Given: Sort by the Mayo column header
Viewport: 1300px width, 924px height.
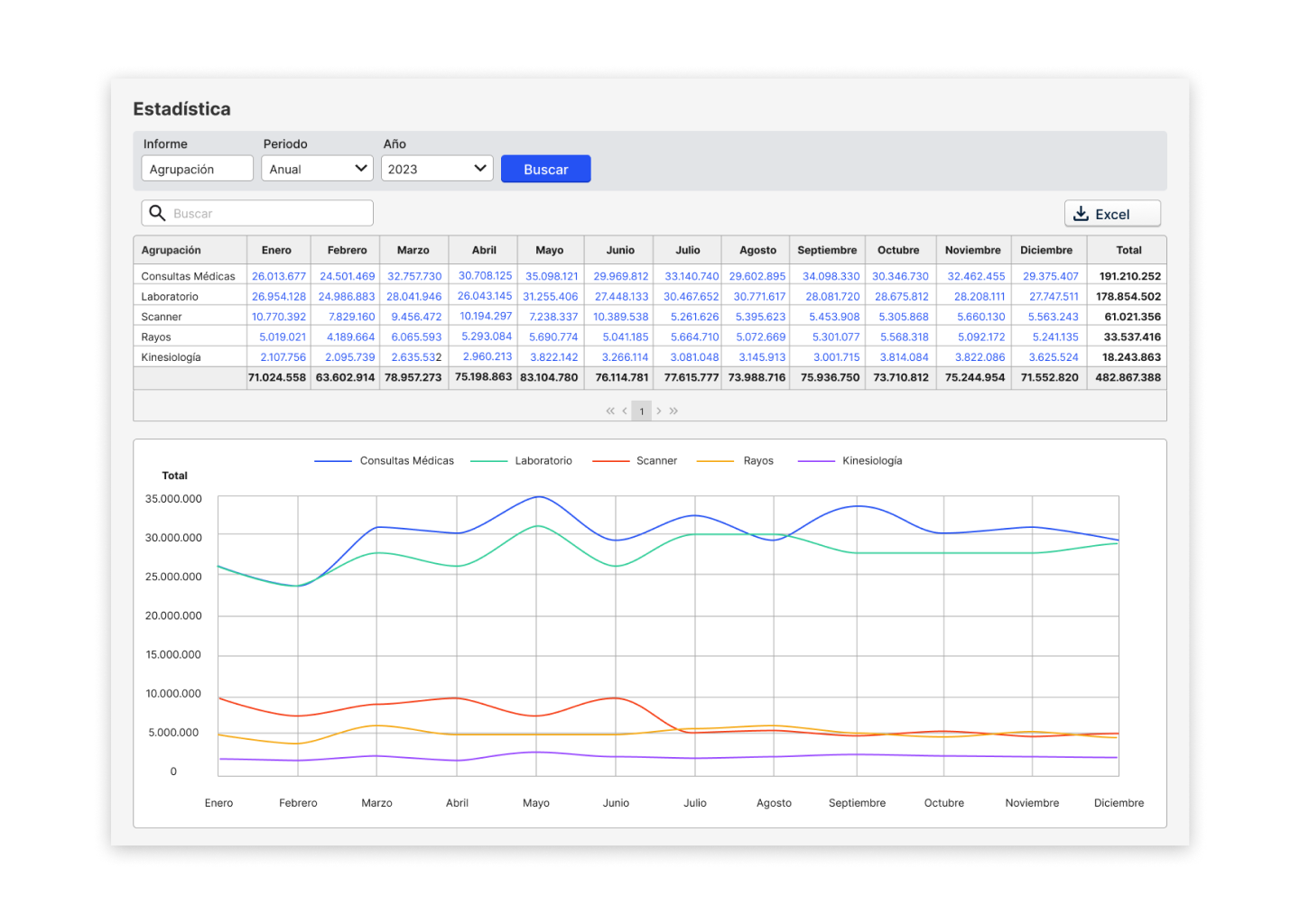Looking at the screenshot, I should pos(550,250).
